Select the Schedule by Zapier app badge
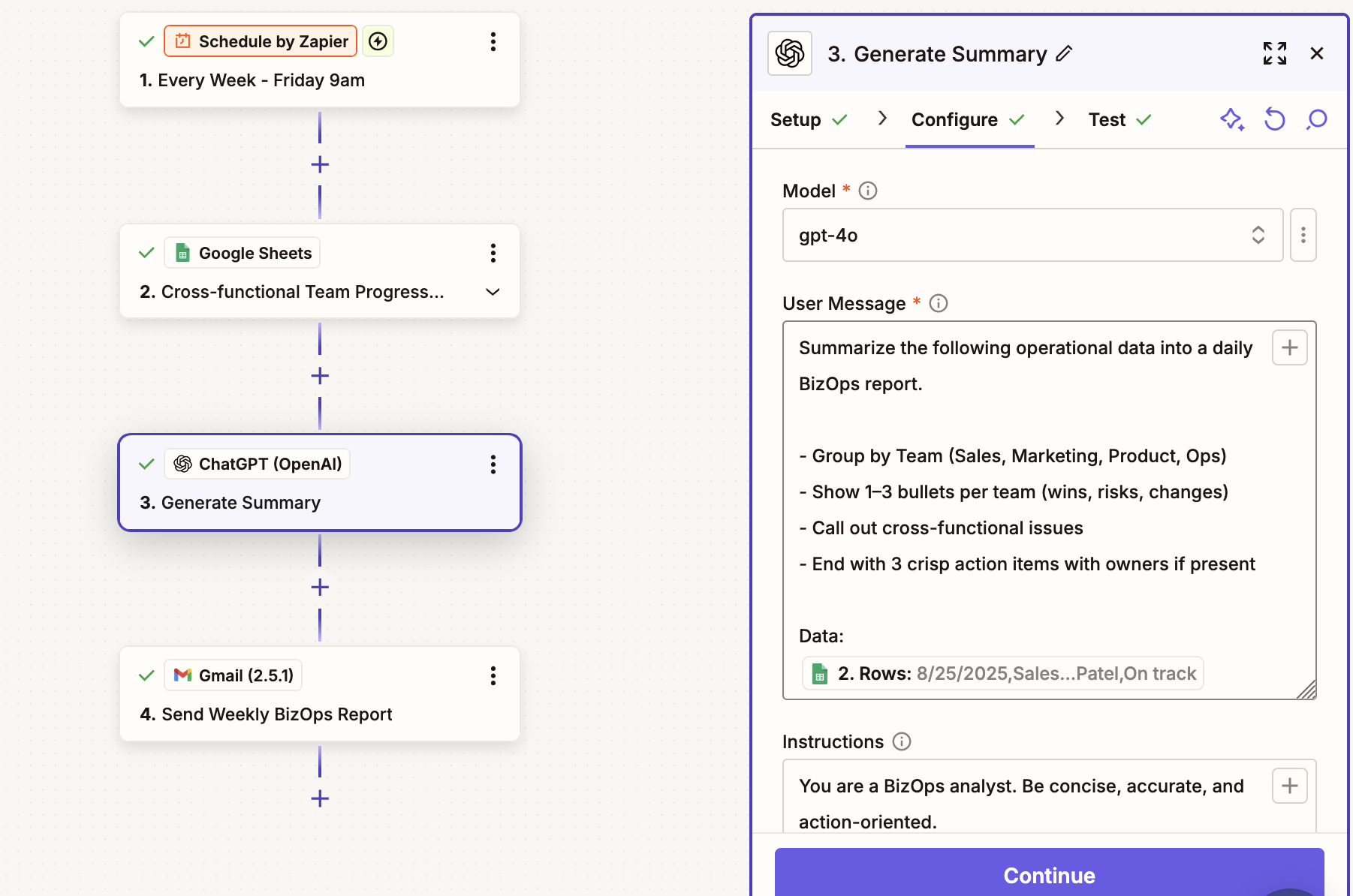The width and height of the screenshot is (1353, 896). tap(261, 41)
